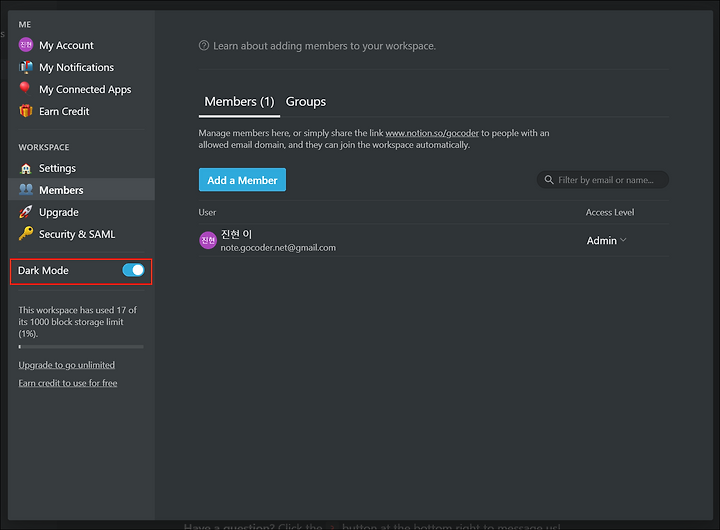720x530 pixels.
Task: Click the Security & SAML key icon
Action: click(x=26, y=233)
